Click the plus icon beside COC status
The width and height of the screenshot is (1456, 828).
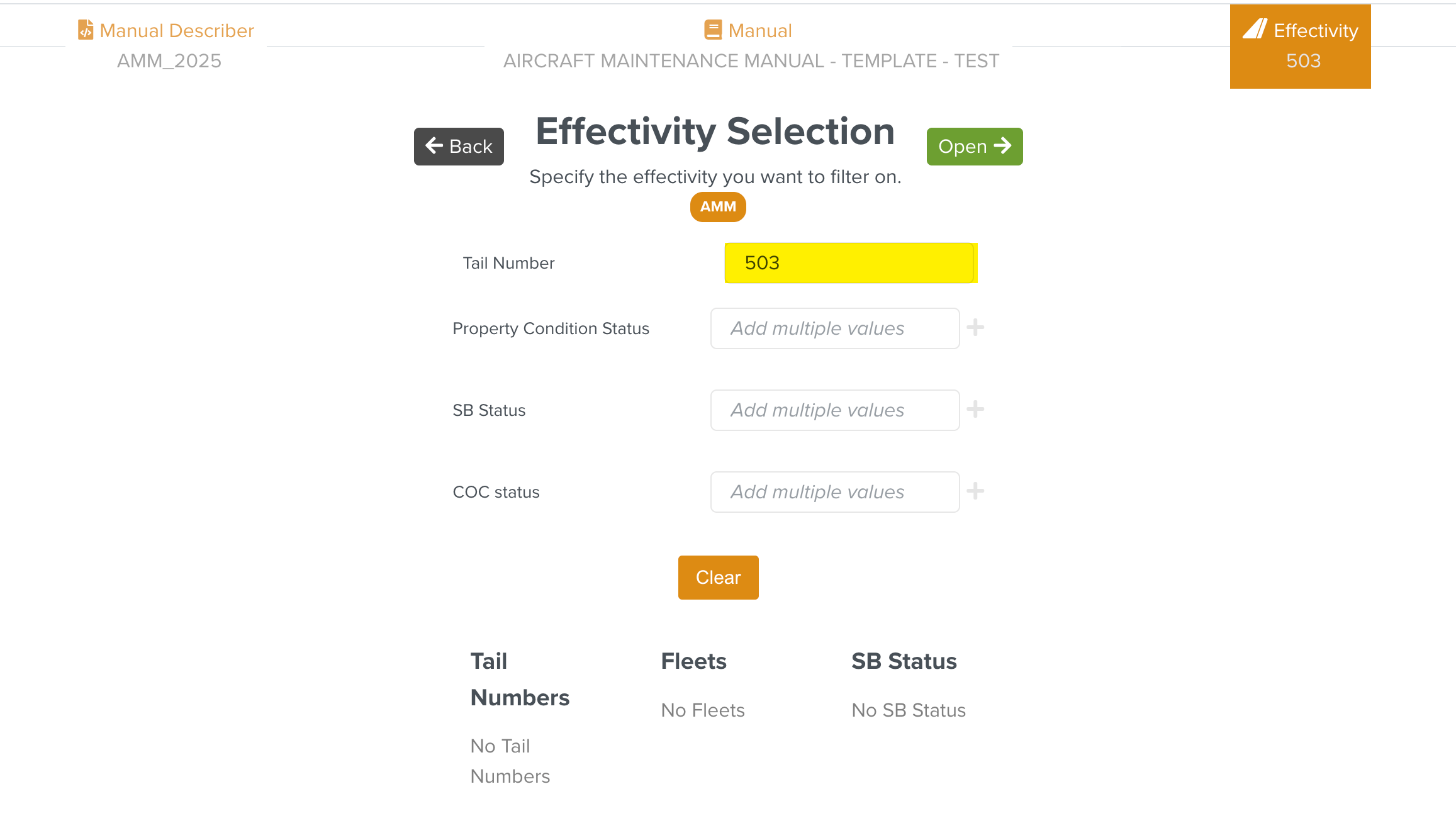975,491
